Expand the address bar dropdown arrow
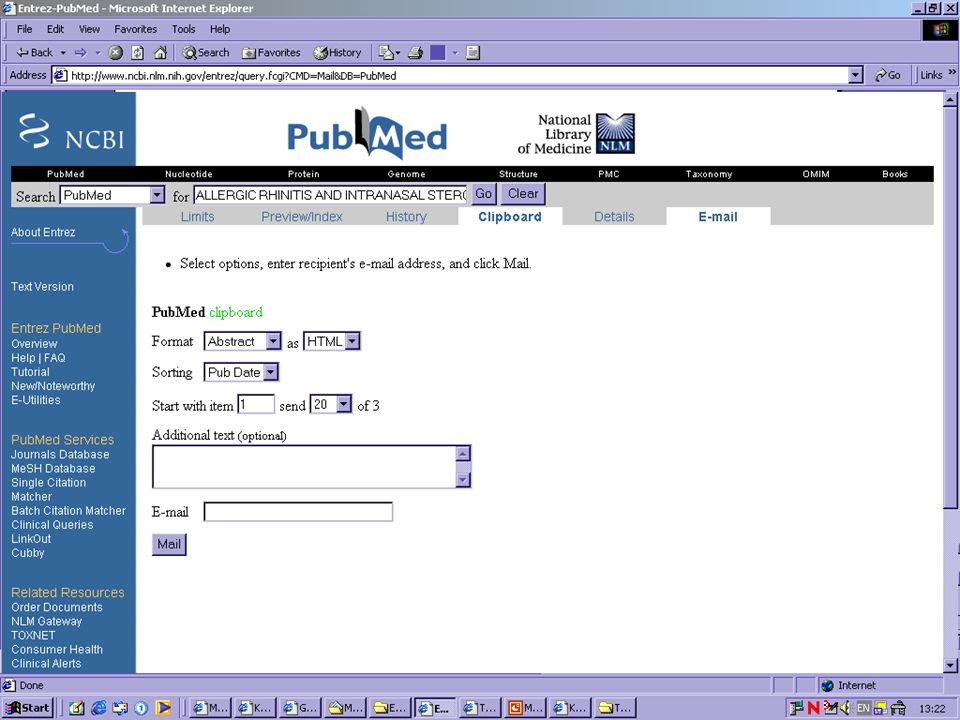The image size is (960, 720). pyautogui.click(x=855, y=75)
